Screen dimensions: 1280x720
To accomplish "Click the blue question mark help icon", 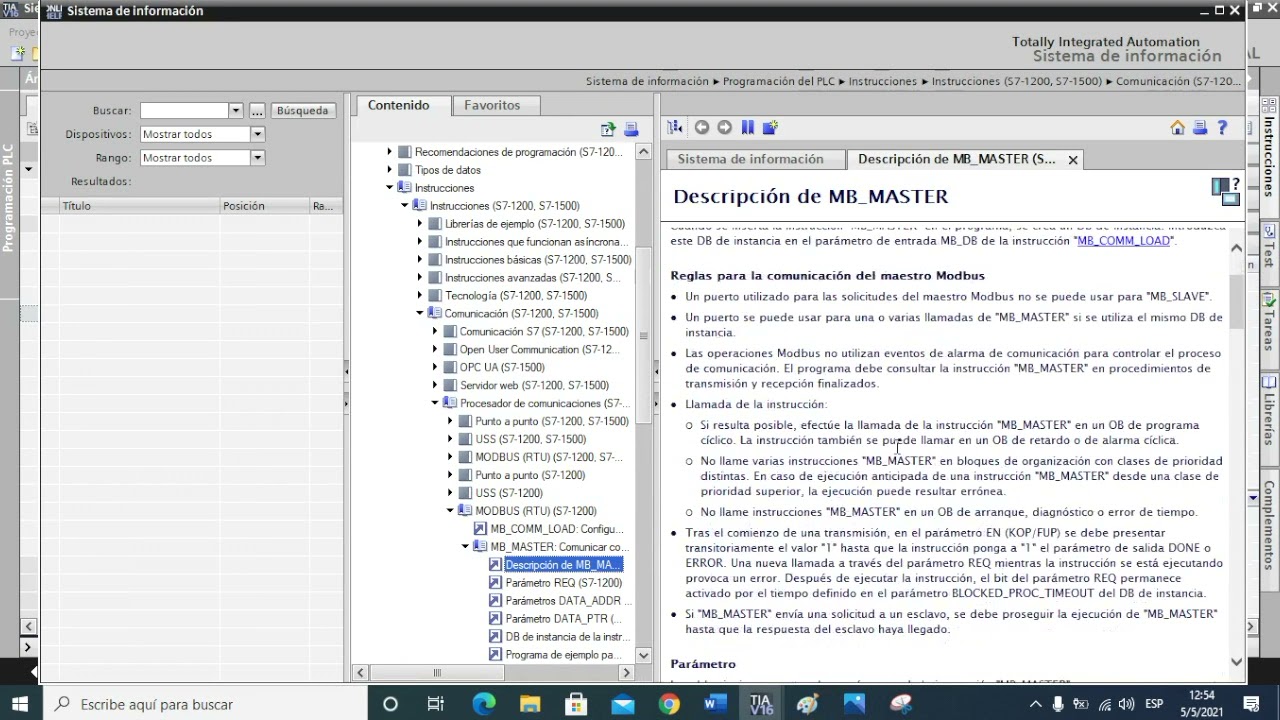I will pyautogui.click(x=1221, y=127).
